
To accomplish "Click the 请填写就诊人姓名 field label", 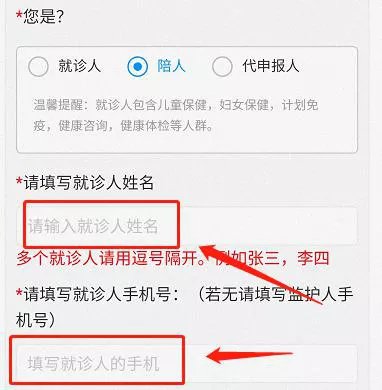I will pos(89,183).
